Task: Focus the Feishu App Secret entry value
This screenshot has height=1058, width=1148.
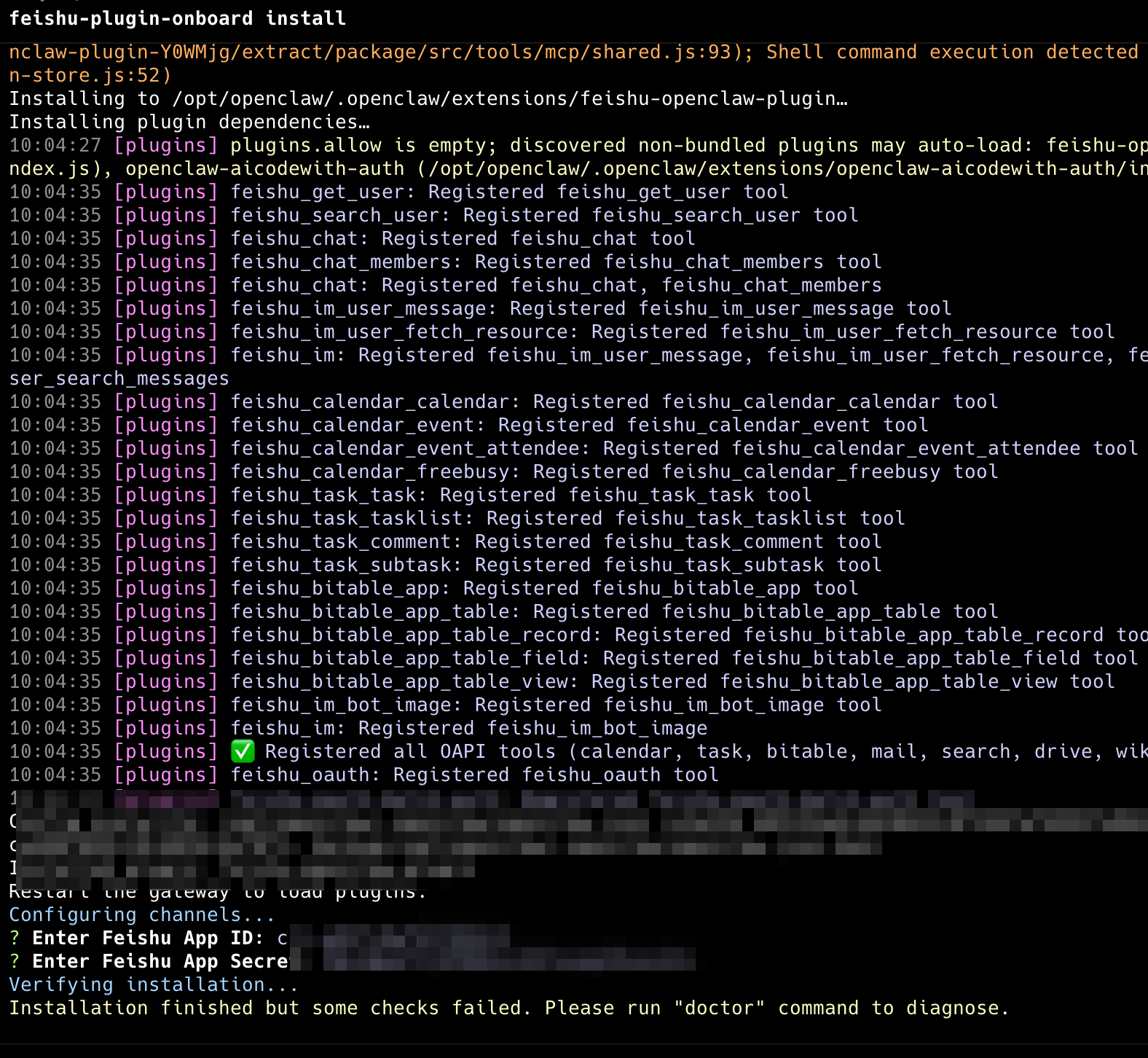Action: [495, 961]
